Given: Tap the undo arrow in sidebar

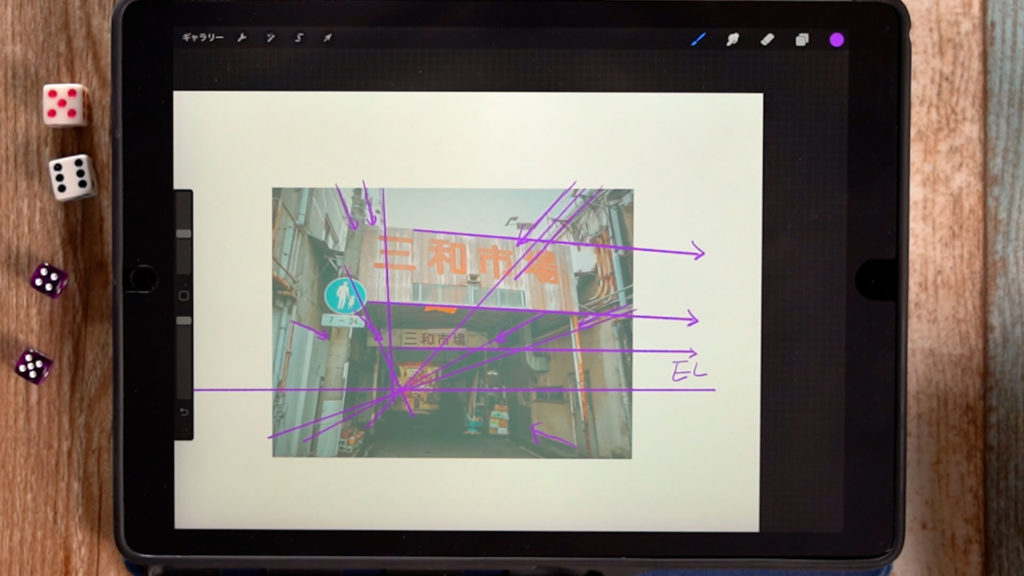Looking at the screenshot, I should [184, 412].
